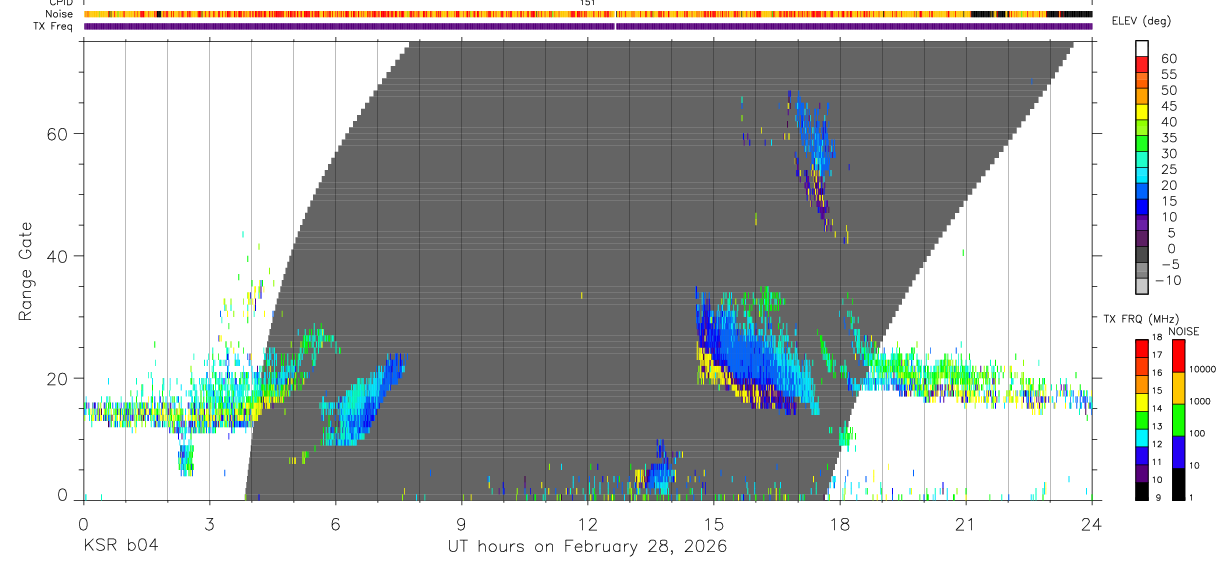Click the 'Noise' row label at top left
Viewport: 1228px width, 567px height.
click(59, 14)
